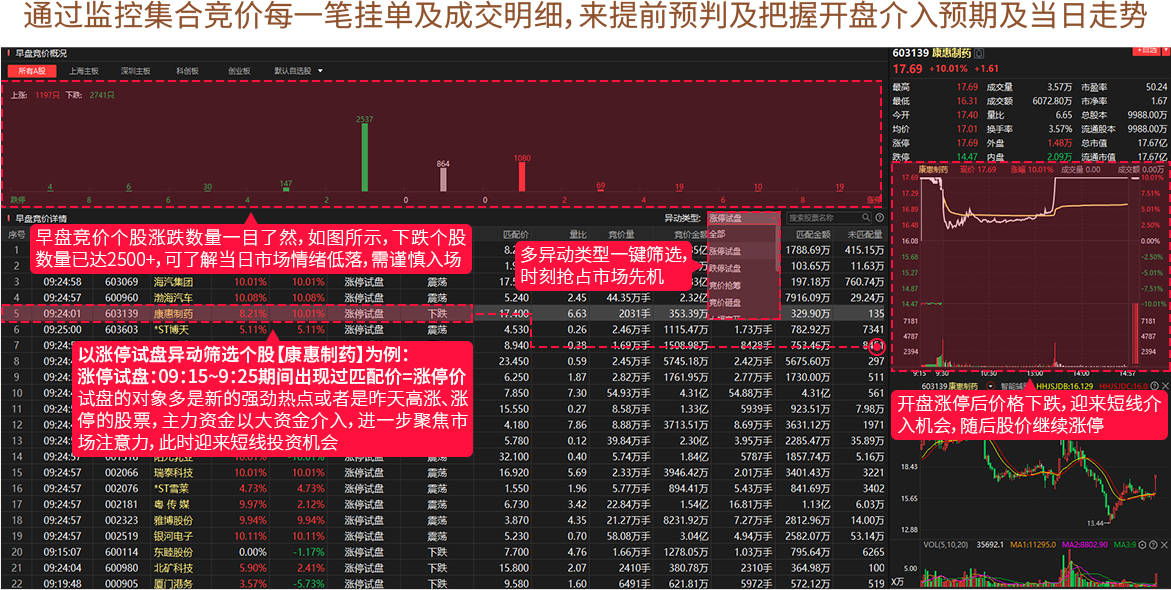Toggle the MA1:11295.0 moving average label

click(x=1033, y=542)
